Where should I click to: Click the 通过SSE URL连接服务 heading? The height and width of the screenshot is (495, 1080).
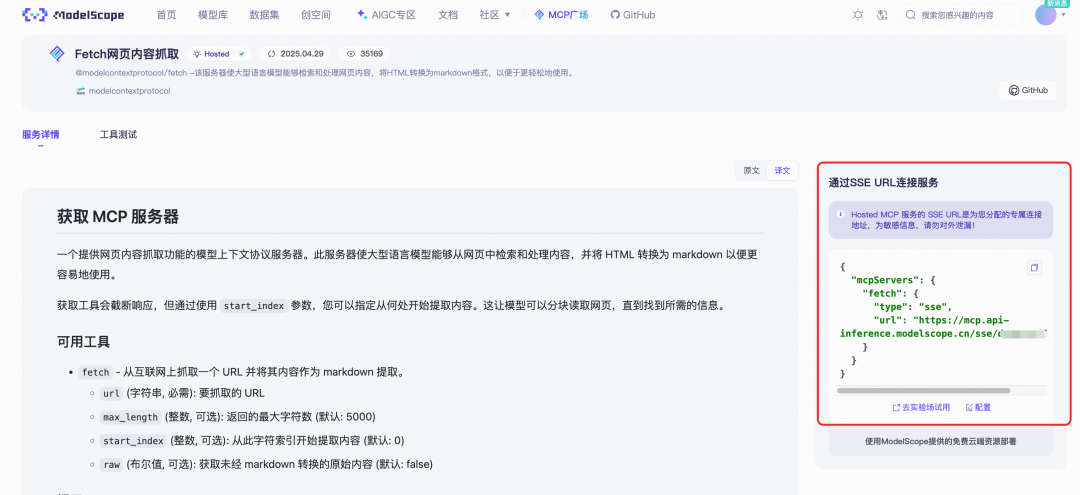[883, 182]
